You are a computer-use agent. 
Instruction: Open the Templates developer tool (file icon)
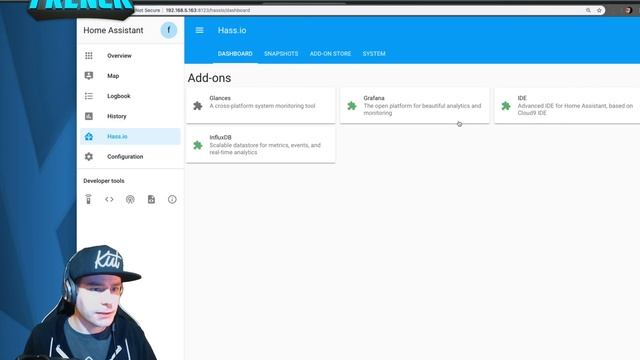click(x=151, y=199)
